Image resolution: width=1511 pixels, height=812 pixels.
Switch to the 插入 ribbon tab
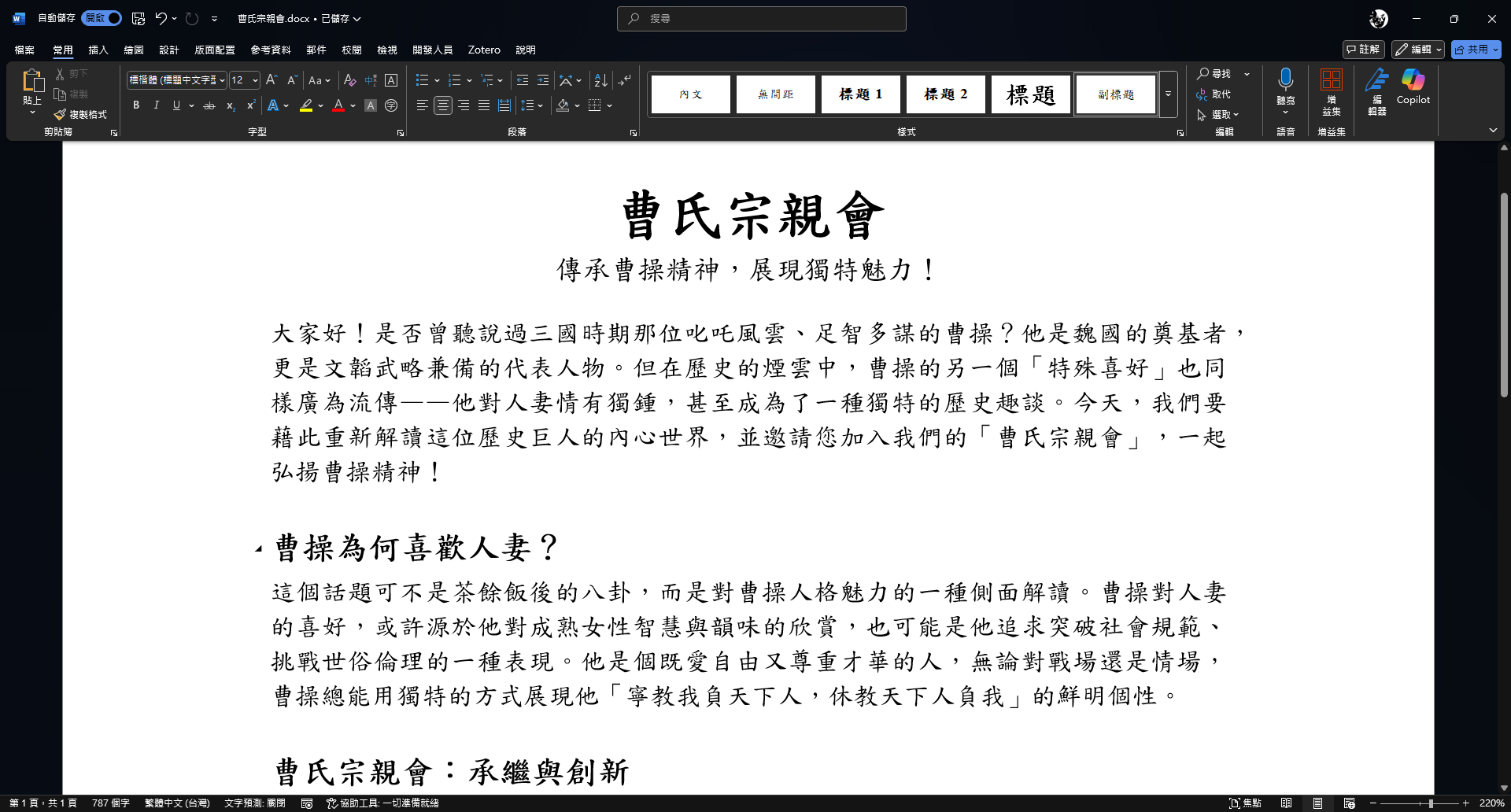point(98,49)
